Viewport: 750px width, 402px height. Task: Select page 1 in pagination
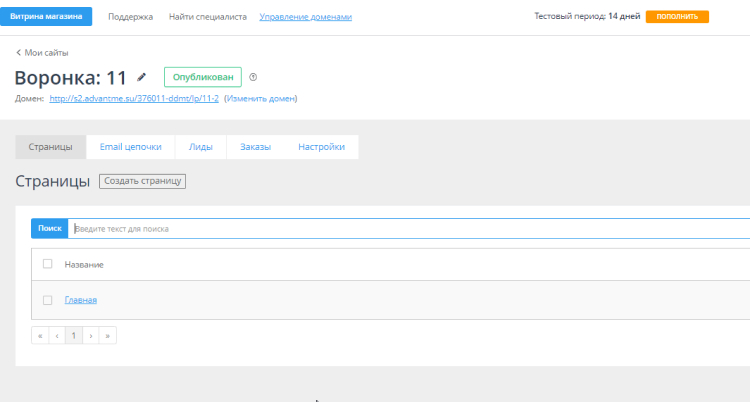click(x=74, y=336)
